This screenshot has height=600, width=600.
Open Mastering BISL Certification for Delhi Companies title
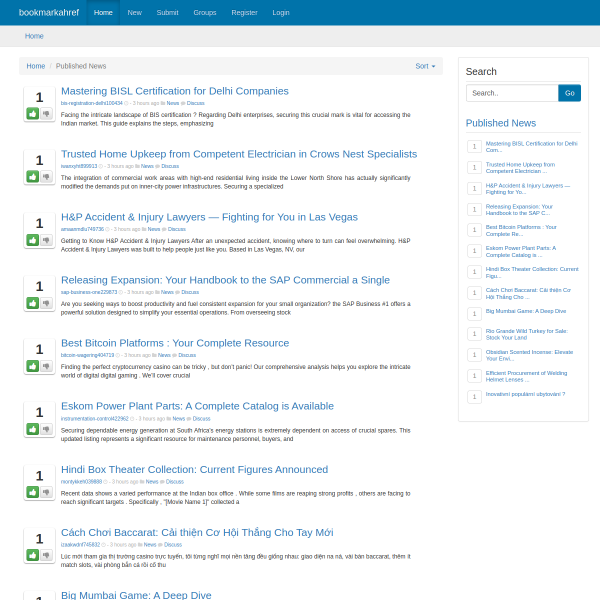[175, 91]
